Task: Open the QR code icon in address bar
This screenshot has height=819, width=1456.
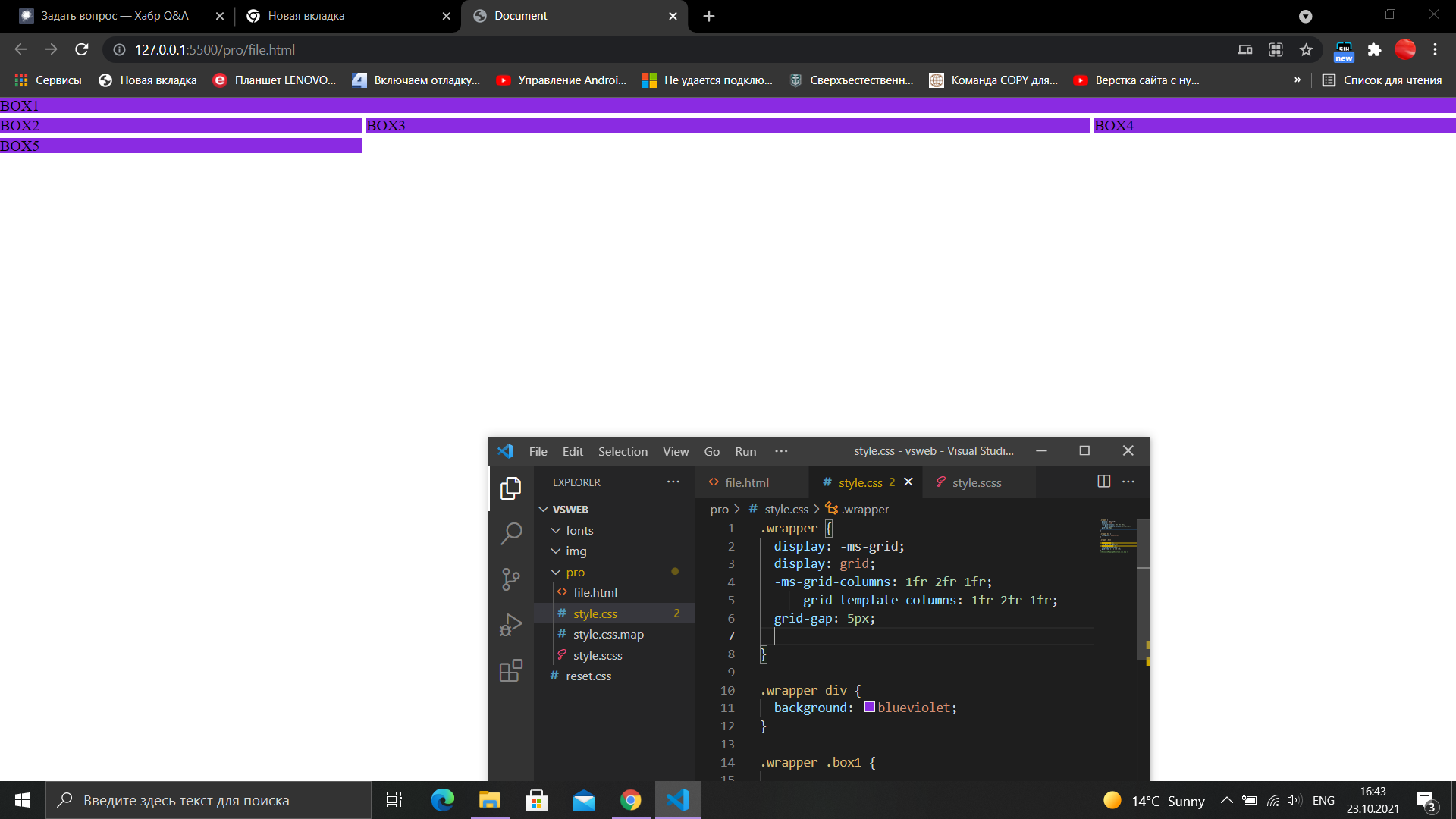Action: click(1276, 49)
